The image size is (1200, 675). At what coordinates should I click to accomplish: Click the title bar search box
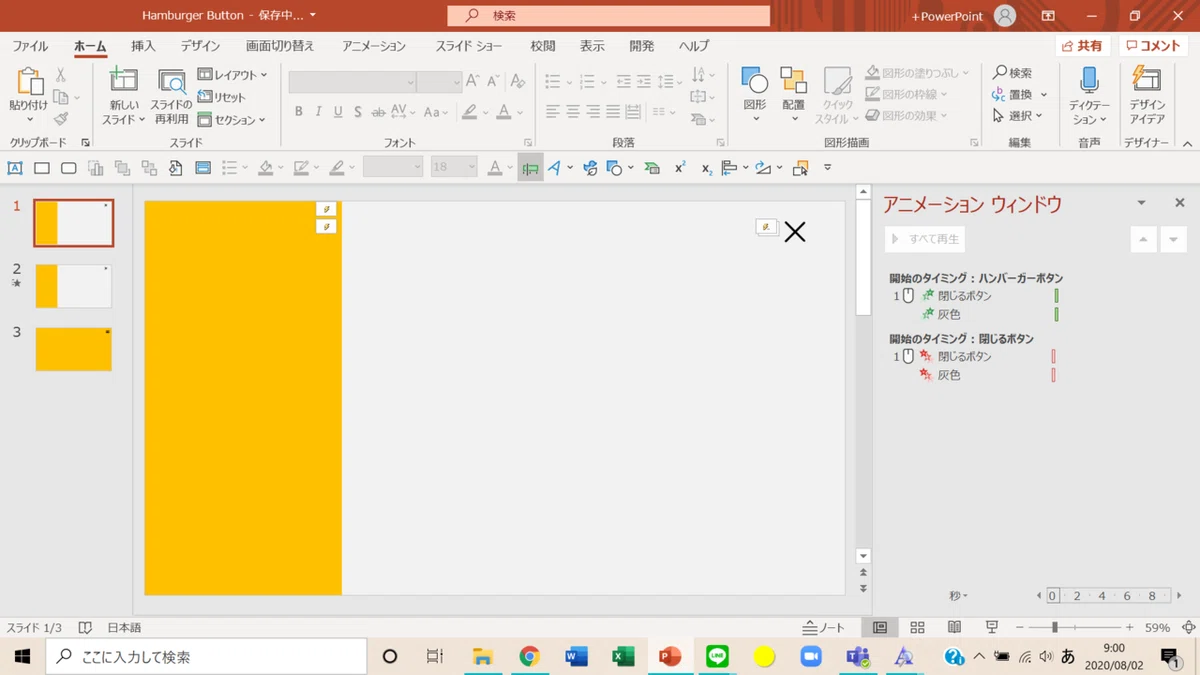[609, 16]
